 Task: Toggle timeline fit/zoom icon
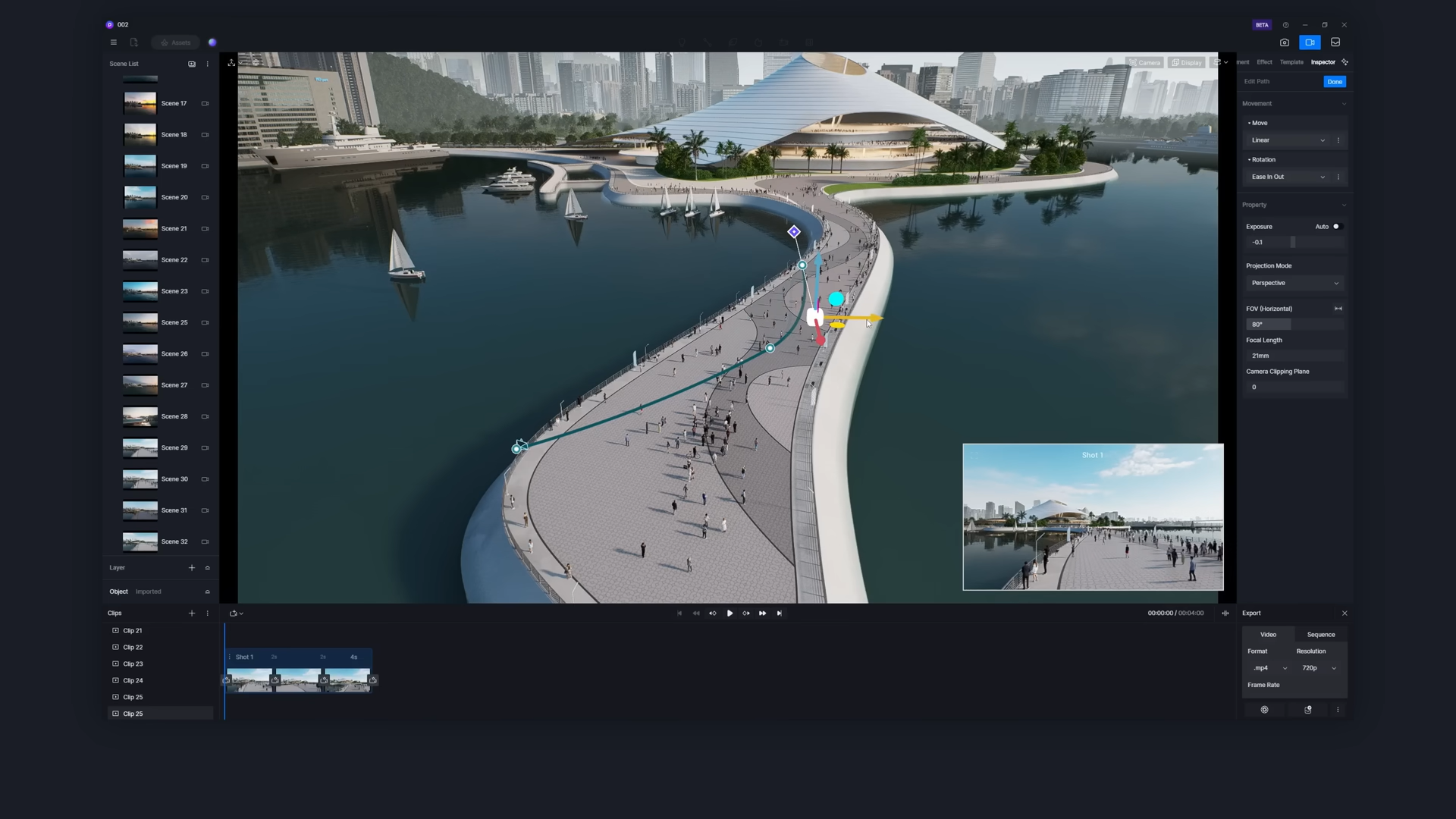(1225, 613)
